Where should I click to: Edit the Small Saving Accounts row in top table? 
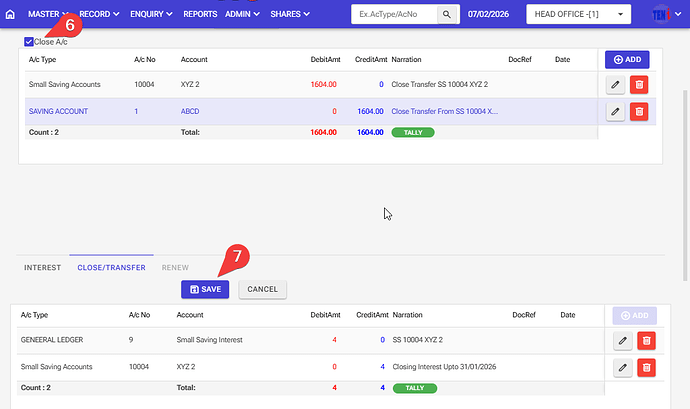tap(615, 85)
